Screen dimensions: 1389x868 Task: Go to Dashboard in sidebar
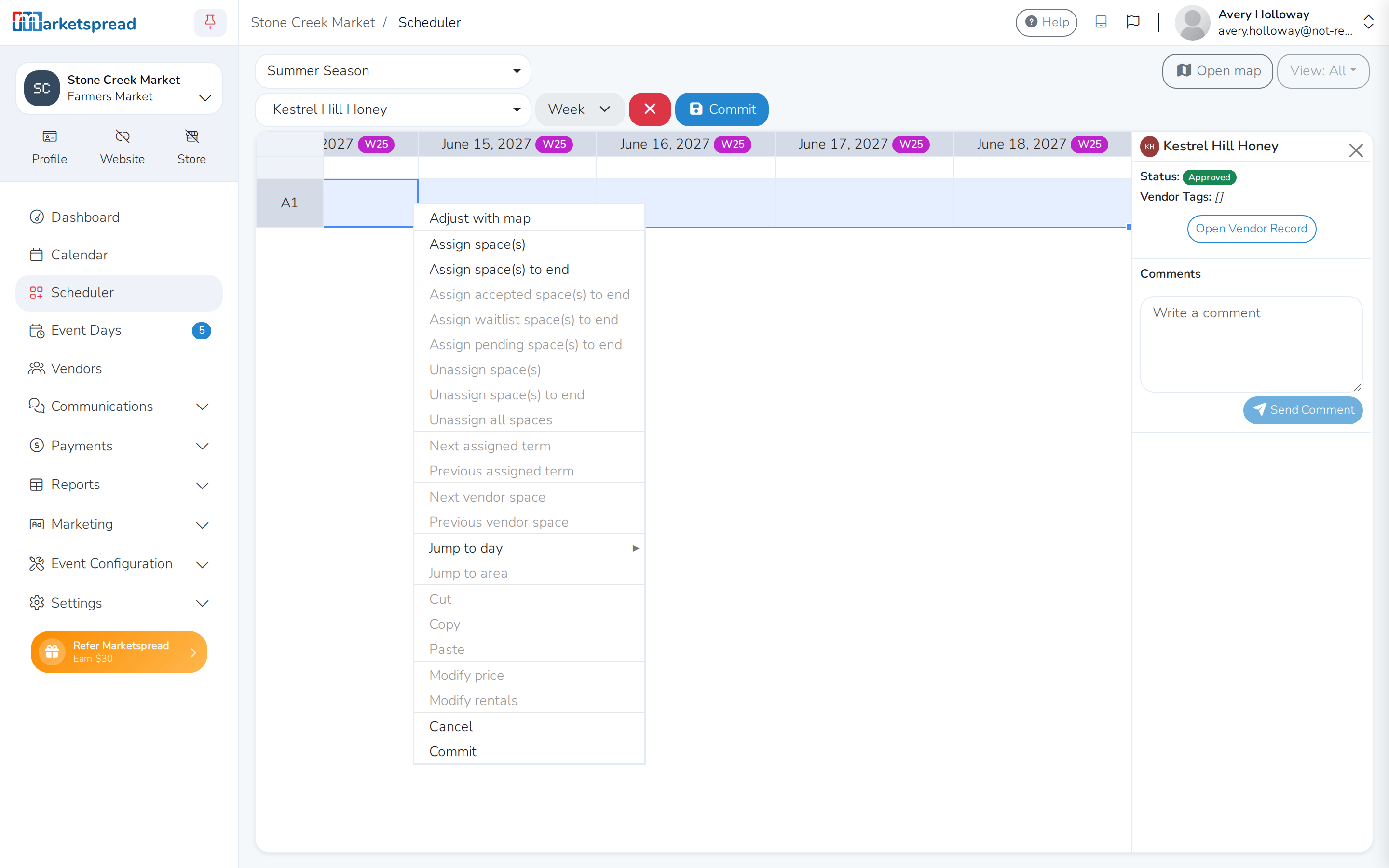[119, 217]
